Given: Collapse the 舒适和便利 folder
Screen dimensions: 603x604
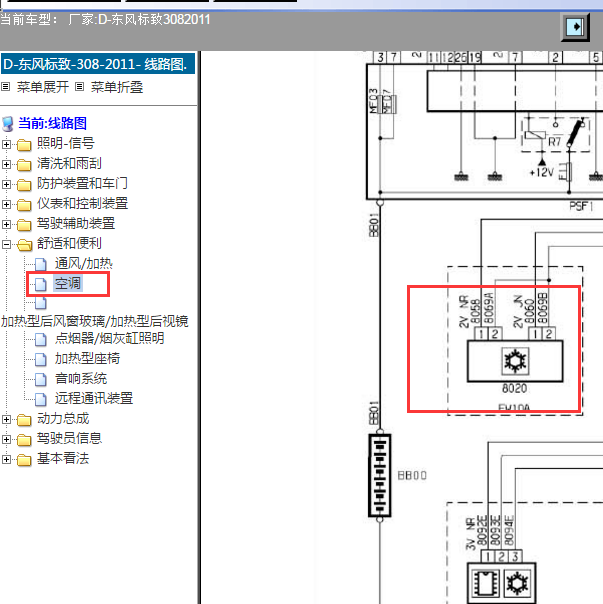Looking at the screenshot, I should 6,245.
